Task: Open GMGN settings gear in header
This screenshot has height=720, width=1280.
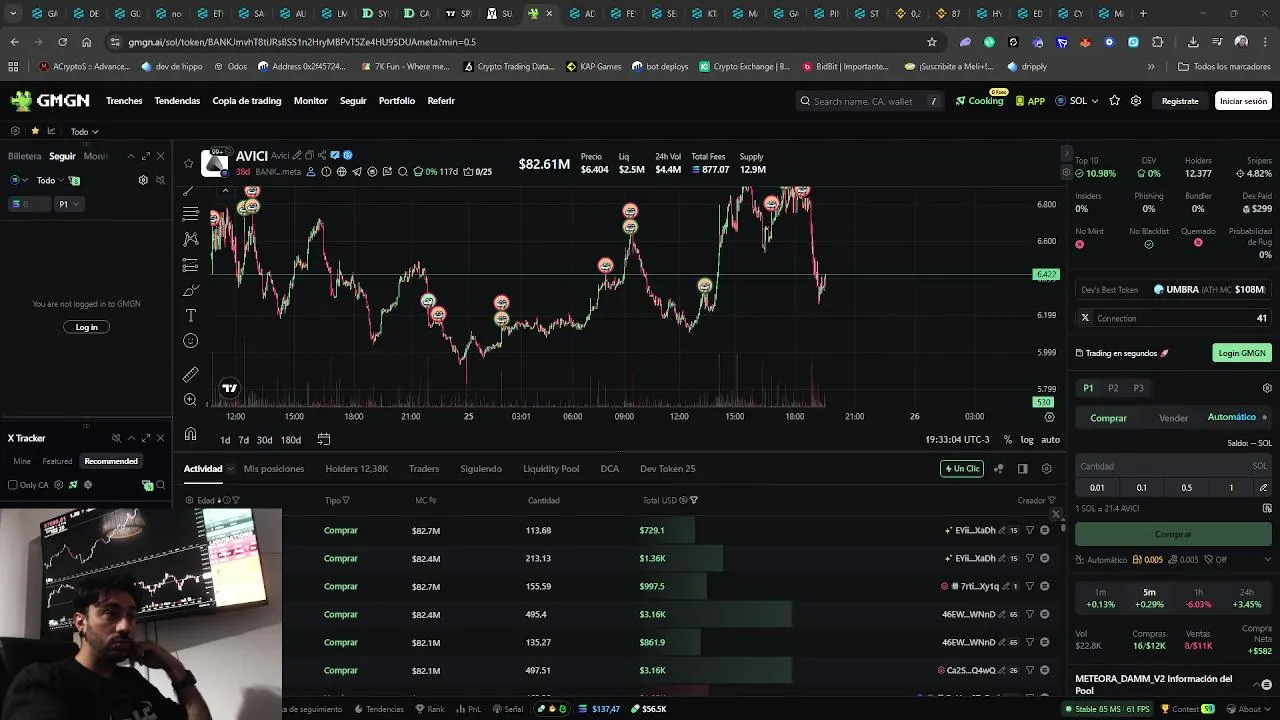Action: (x=1136, y=101)
